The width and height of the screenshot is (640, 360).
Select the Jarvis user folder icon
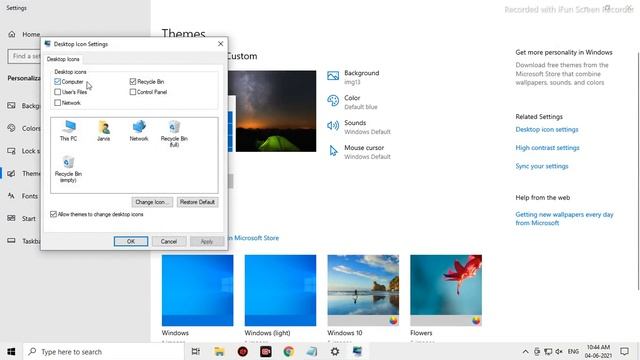coord(104,131)
